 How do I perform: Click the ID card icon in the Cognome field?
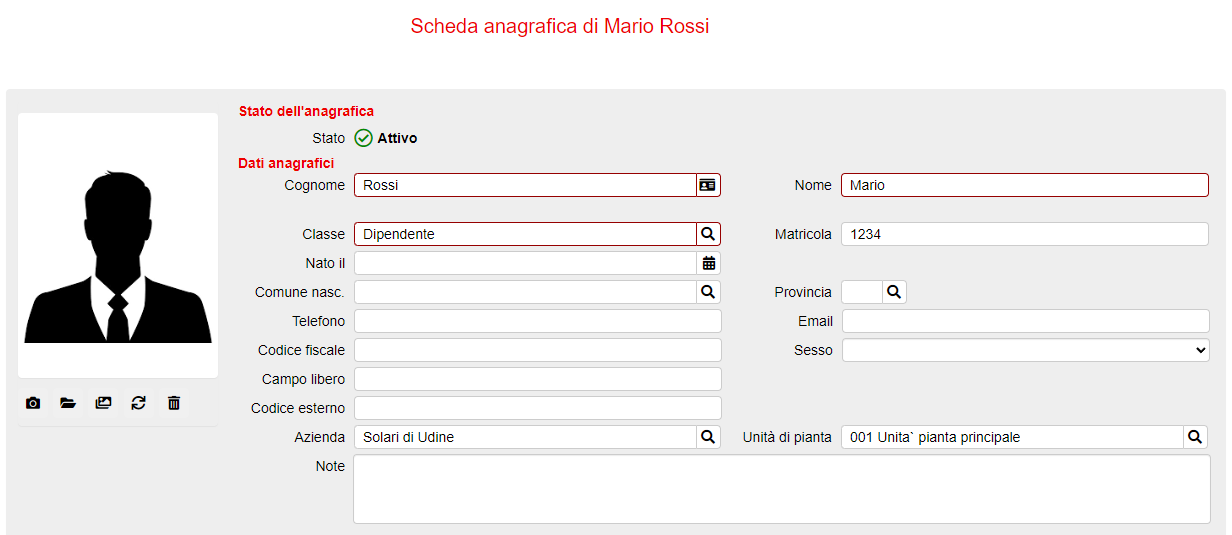point(708,185)
